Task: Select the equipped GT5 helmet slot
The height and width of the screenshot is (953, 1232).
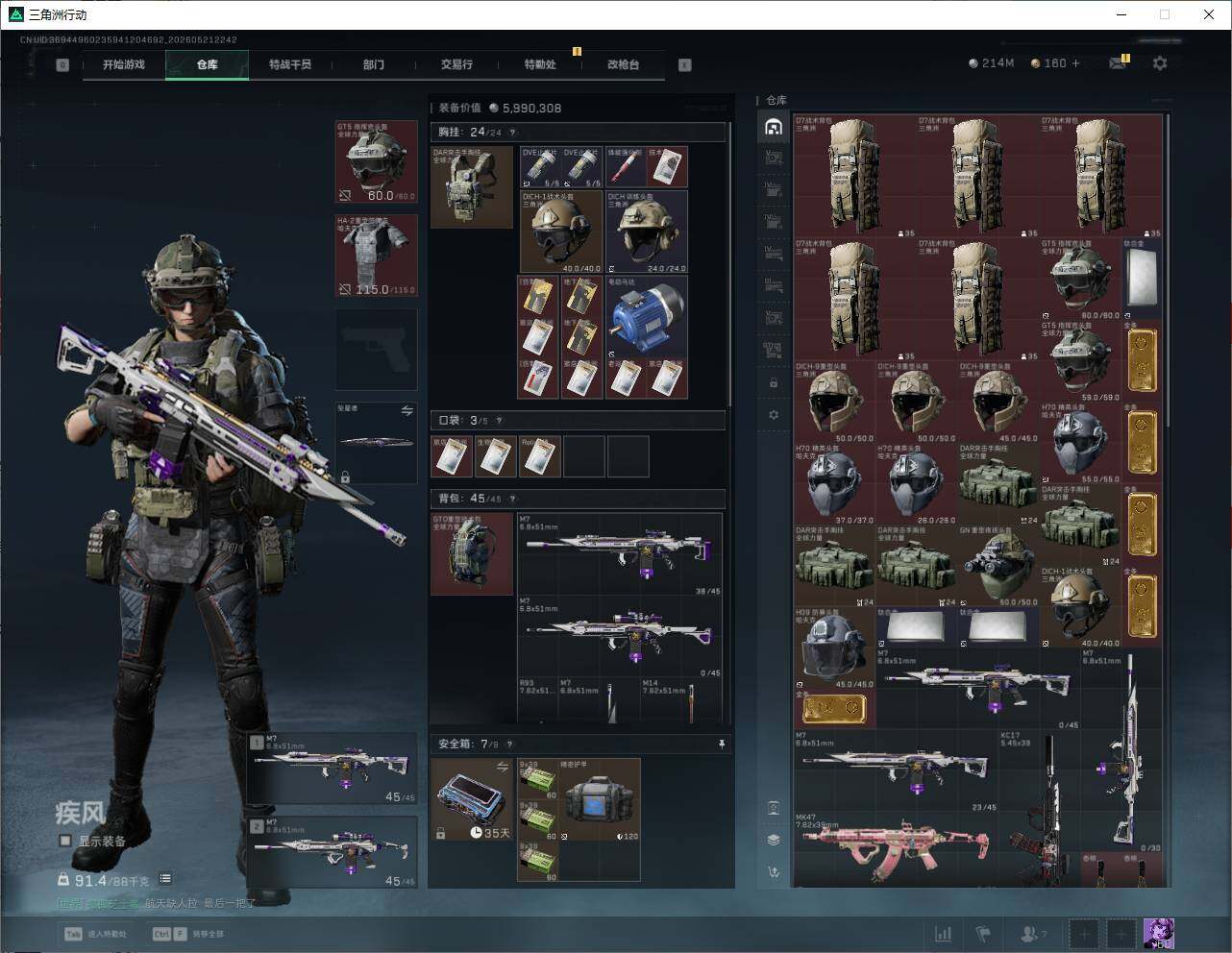Action: tap(376, 161)
